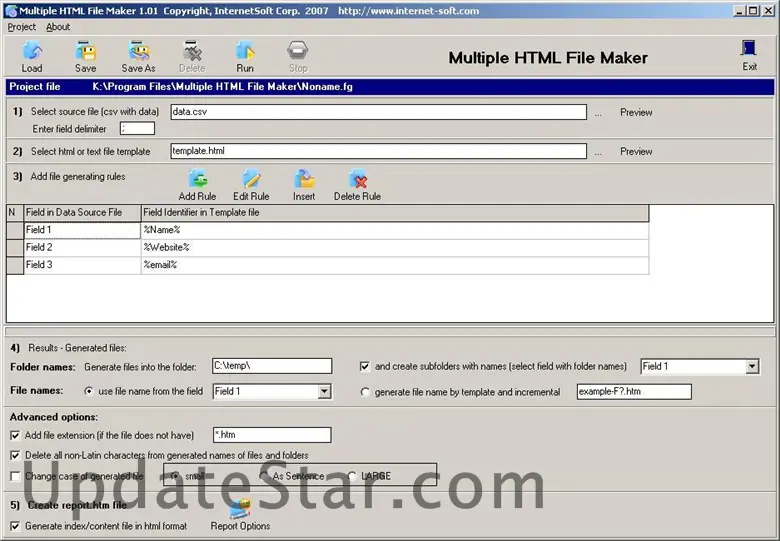Image resolution: width=780 pixels, height=541 pixels.
Task: Click the template.html input field
Action: [x=379, y=151]
